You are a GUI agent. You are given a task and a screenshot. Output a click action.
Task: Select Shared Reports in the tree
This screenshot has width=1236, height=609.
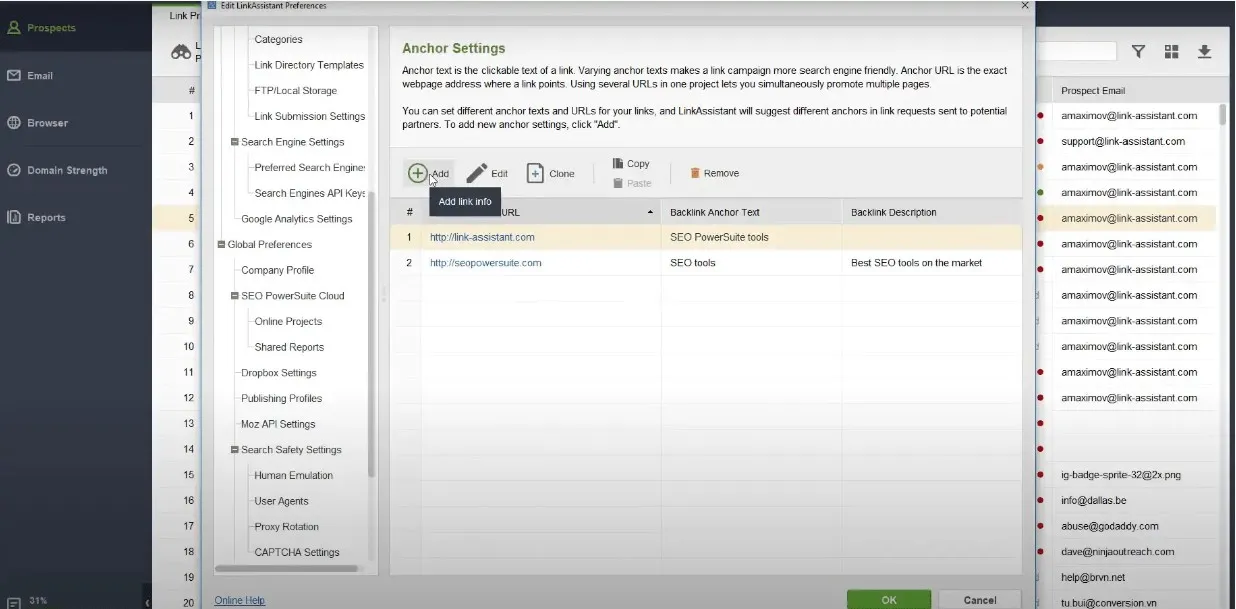point(289,347)
